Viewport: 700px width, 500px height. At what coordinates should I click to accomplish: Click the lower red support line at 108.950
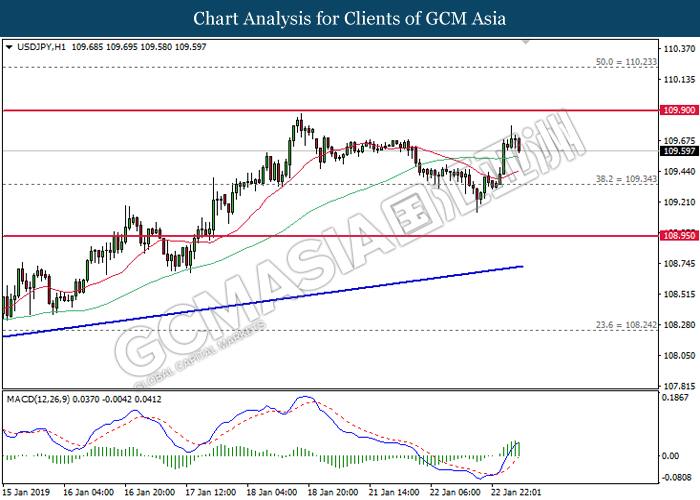tap(330, 236)
